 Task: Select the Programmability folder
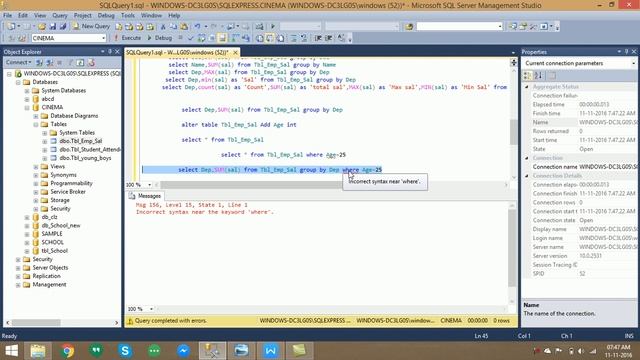(71, 183)
